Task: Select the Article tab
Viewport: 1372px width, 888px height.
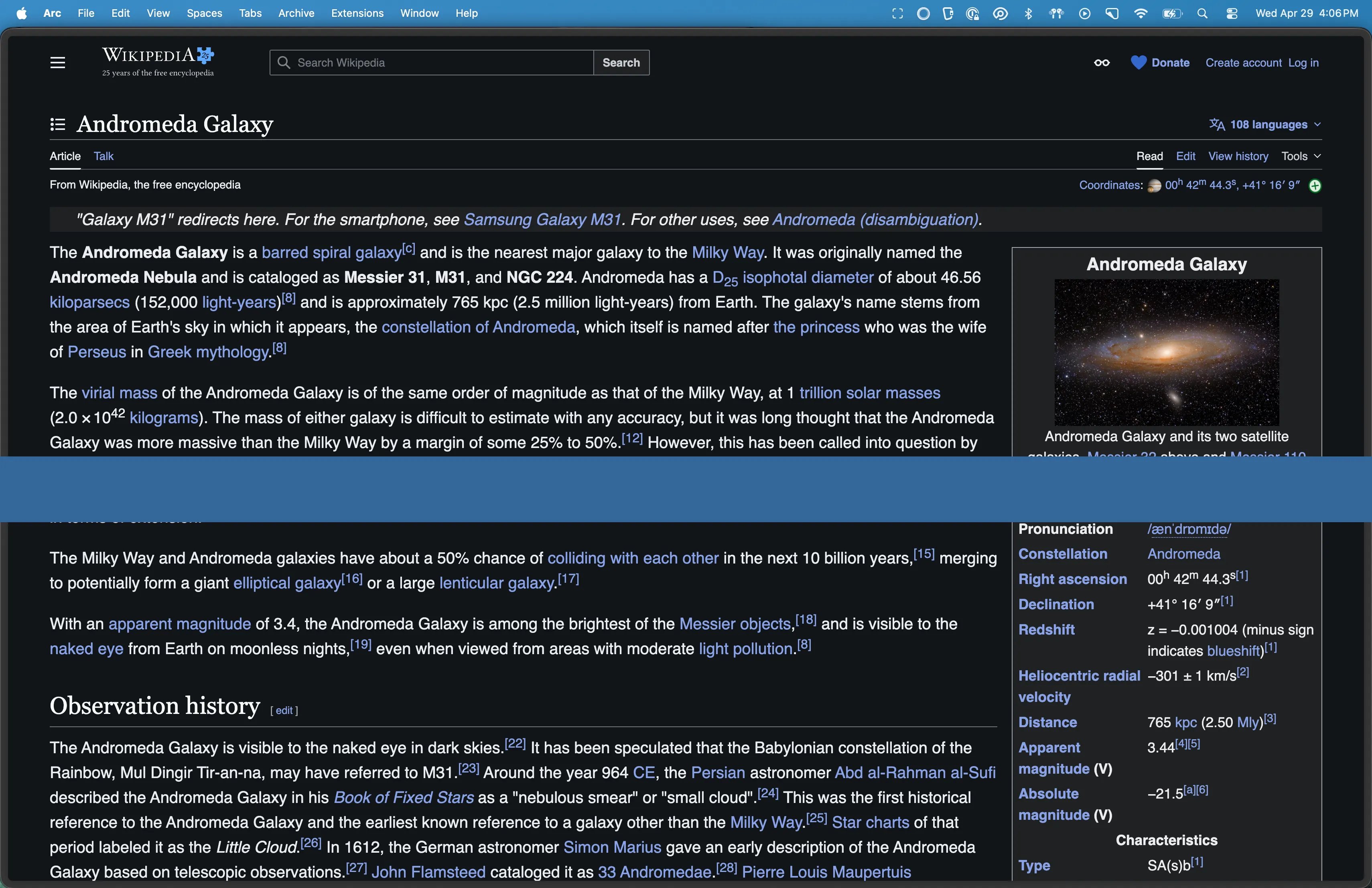Action: (x=65, y=156)
